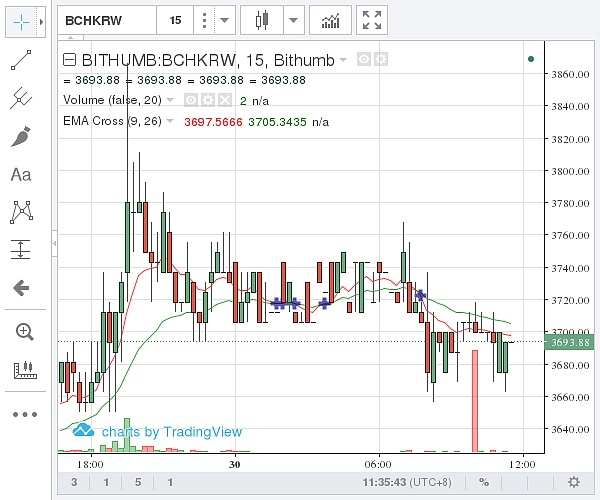Screen dimensions: 600x500
Task: Open Bithumb title dropdown arrow
Action: click(343, 60)
